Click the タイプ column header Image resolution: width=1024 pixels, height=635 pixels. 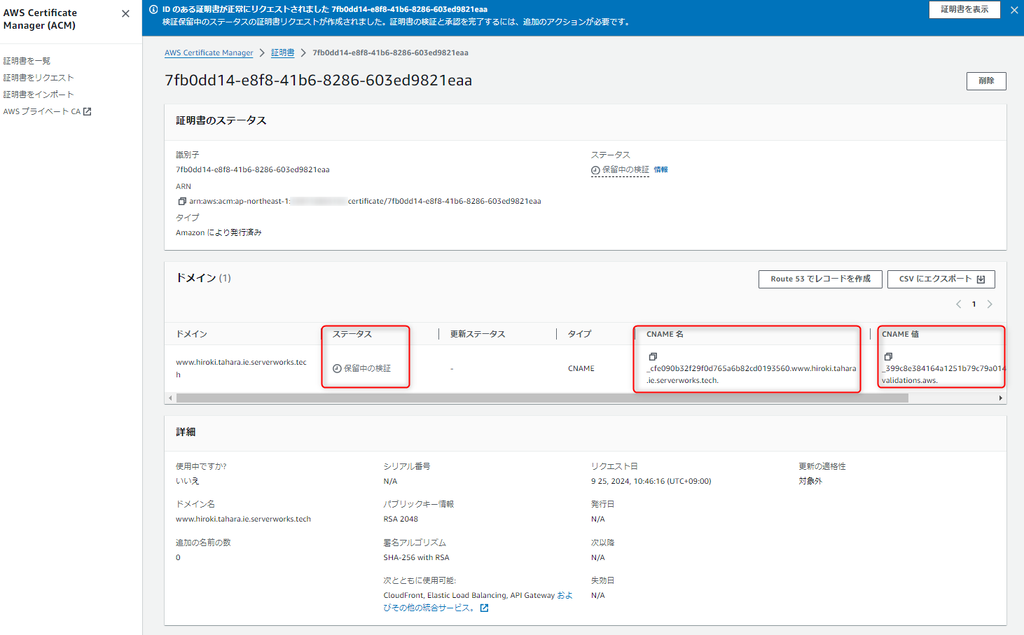tap(579, 334)
